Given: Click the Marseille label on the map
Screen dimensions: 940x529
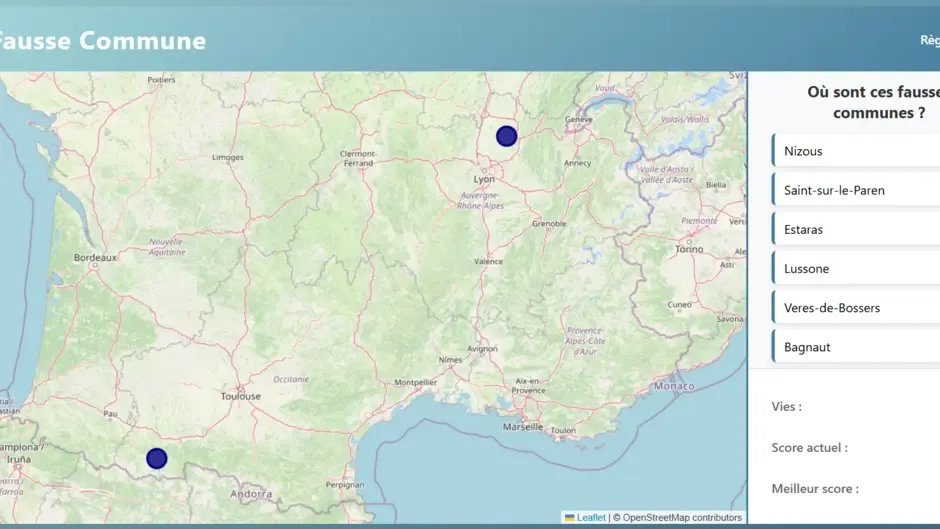Looking at the screenshot, I should tap(523, 426).
